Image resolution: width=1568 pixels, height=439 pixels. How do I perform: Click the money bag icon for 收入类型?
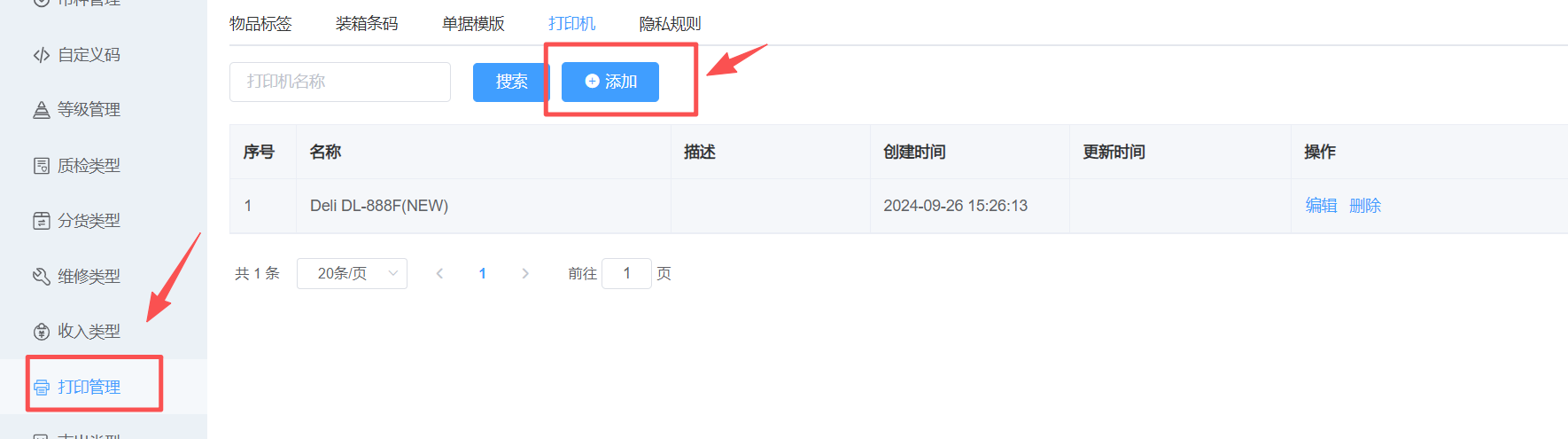(41, 332)
